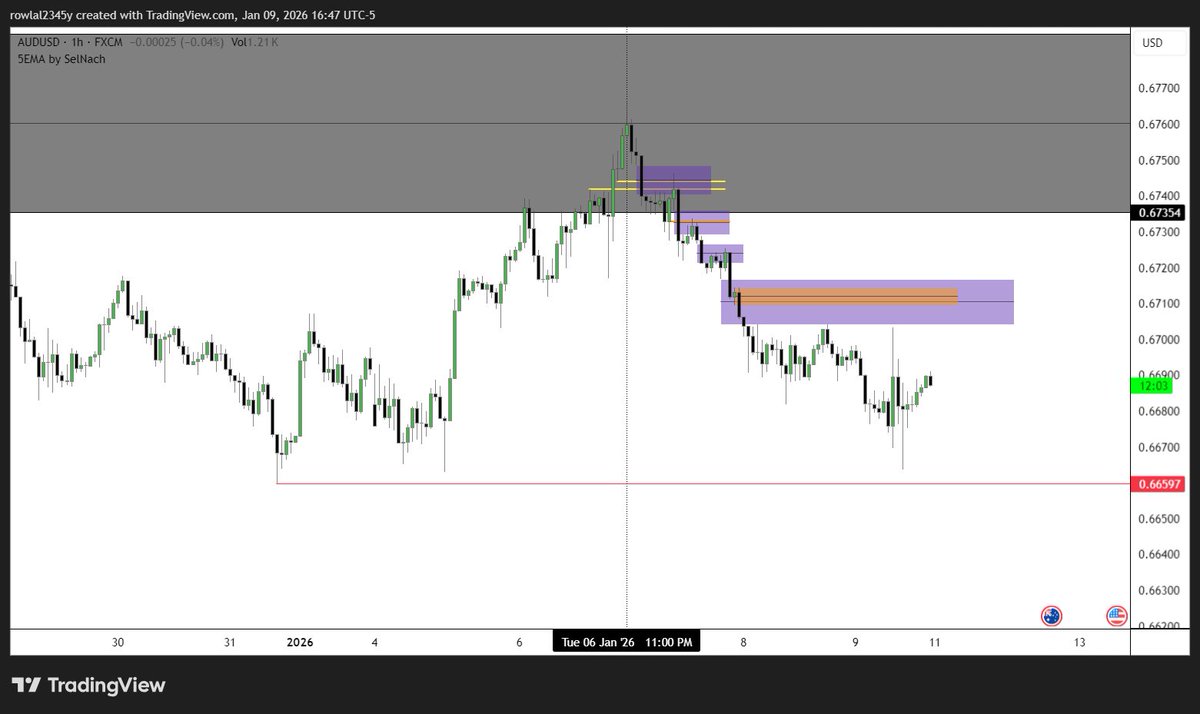Click the 0.66500 price axis value
This screenshot has height=714, width=1200.
(1157, 519)
